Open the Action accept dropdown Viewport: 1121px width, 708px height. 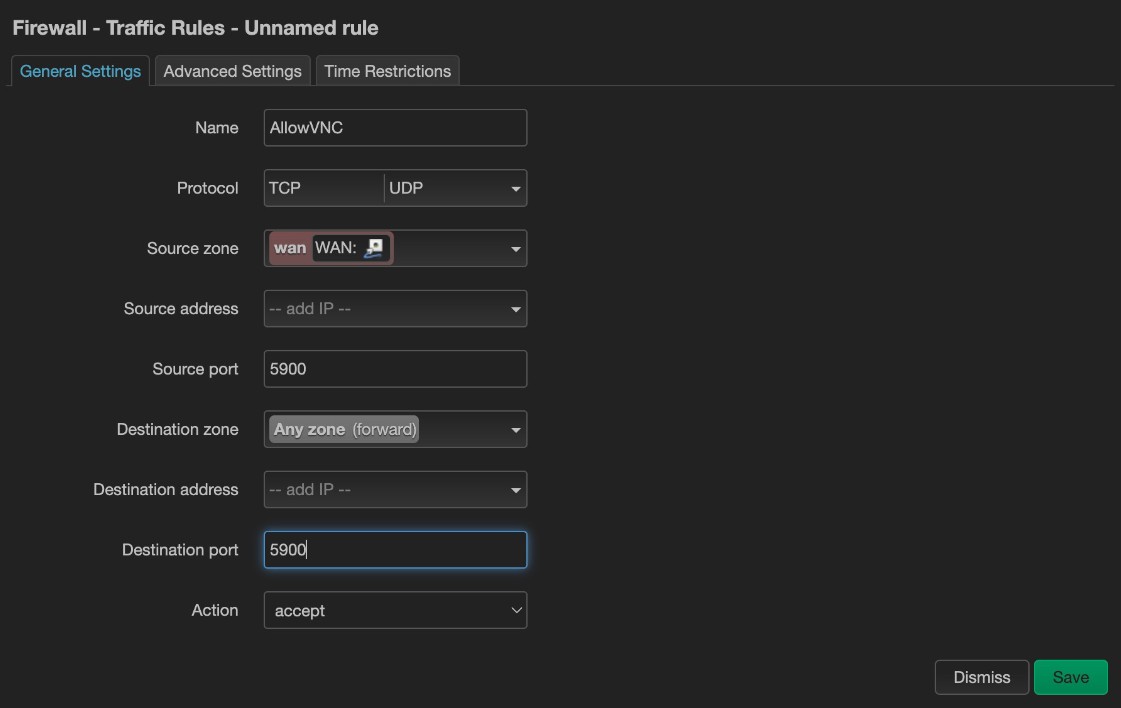395,610
